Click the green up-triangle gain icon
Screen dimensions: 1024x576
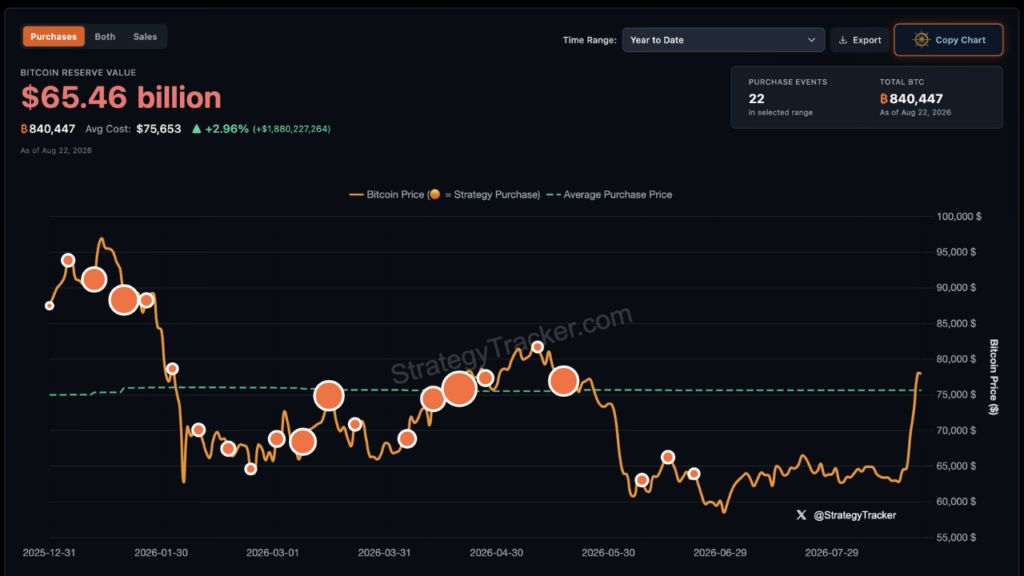(196, 129)
